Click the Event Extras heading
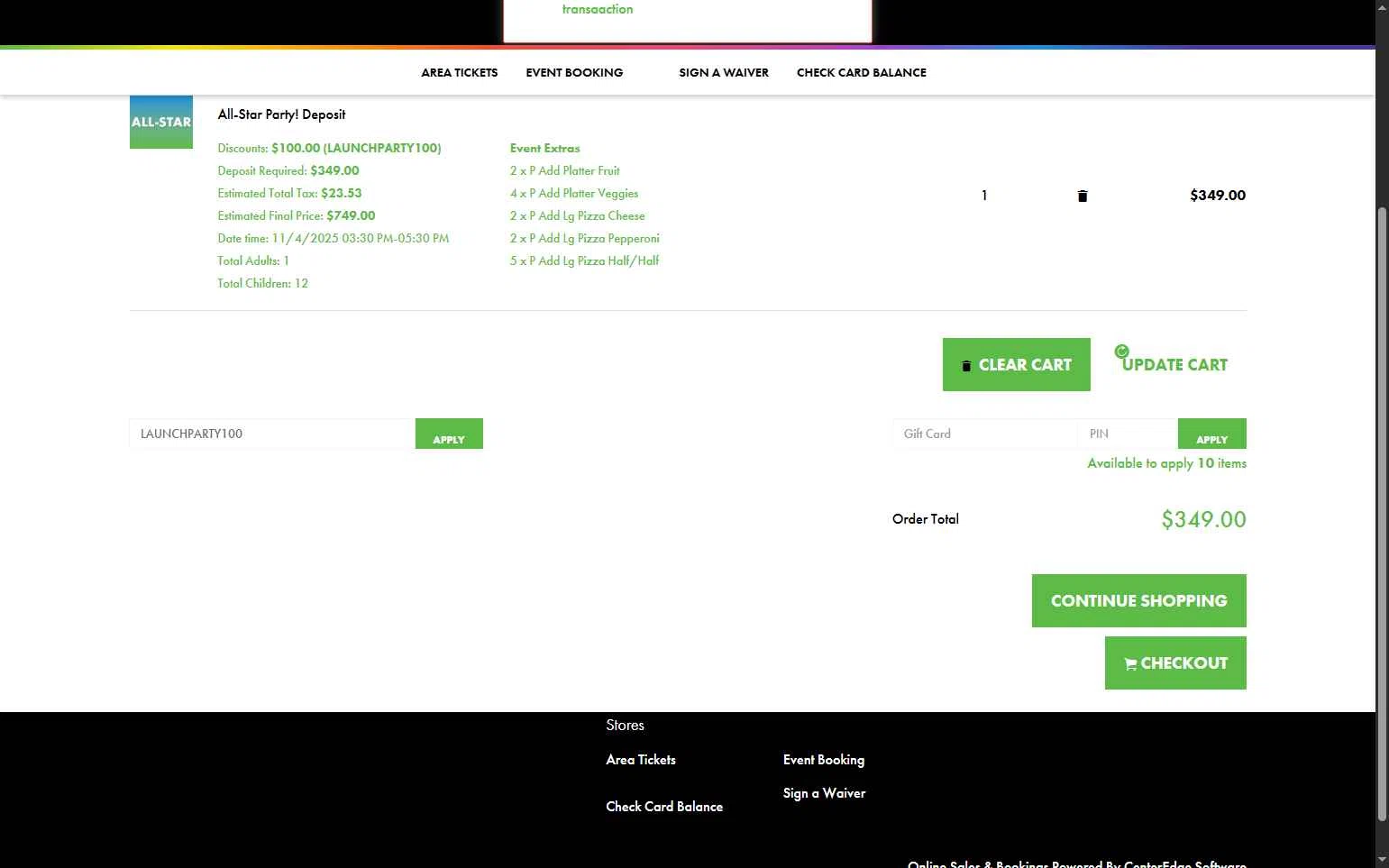 click(x=545, y=148)
